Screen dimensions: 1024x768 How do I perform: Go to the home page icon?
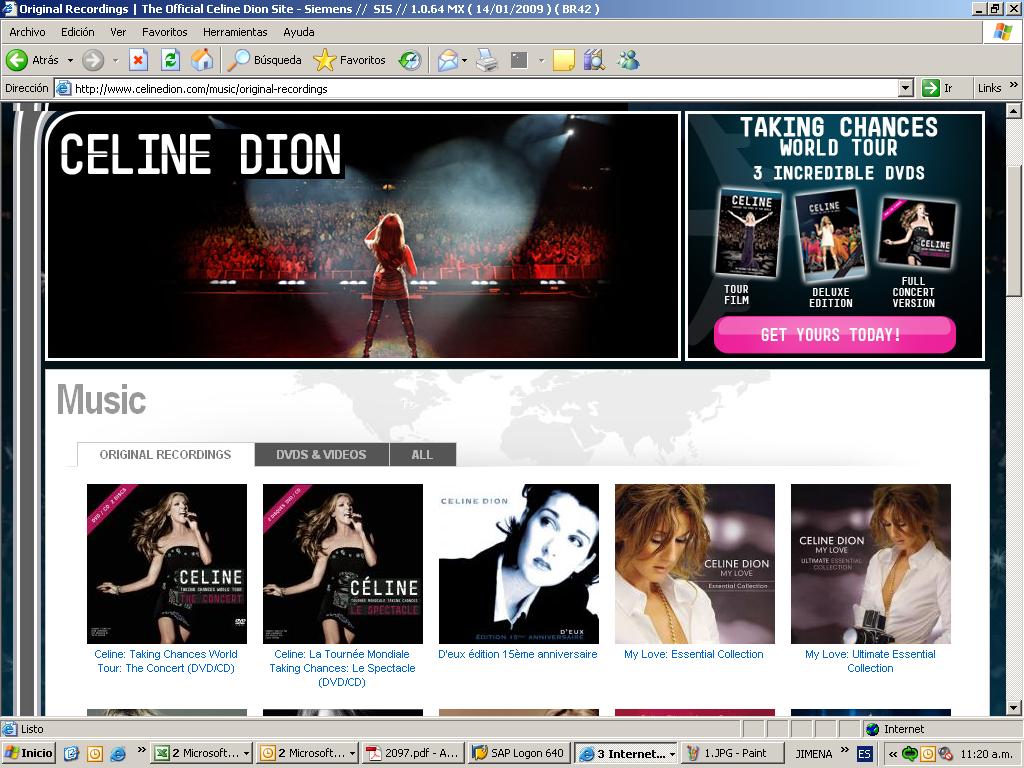[x=202, y=60]
